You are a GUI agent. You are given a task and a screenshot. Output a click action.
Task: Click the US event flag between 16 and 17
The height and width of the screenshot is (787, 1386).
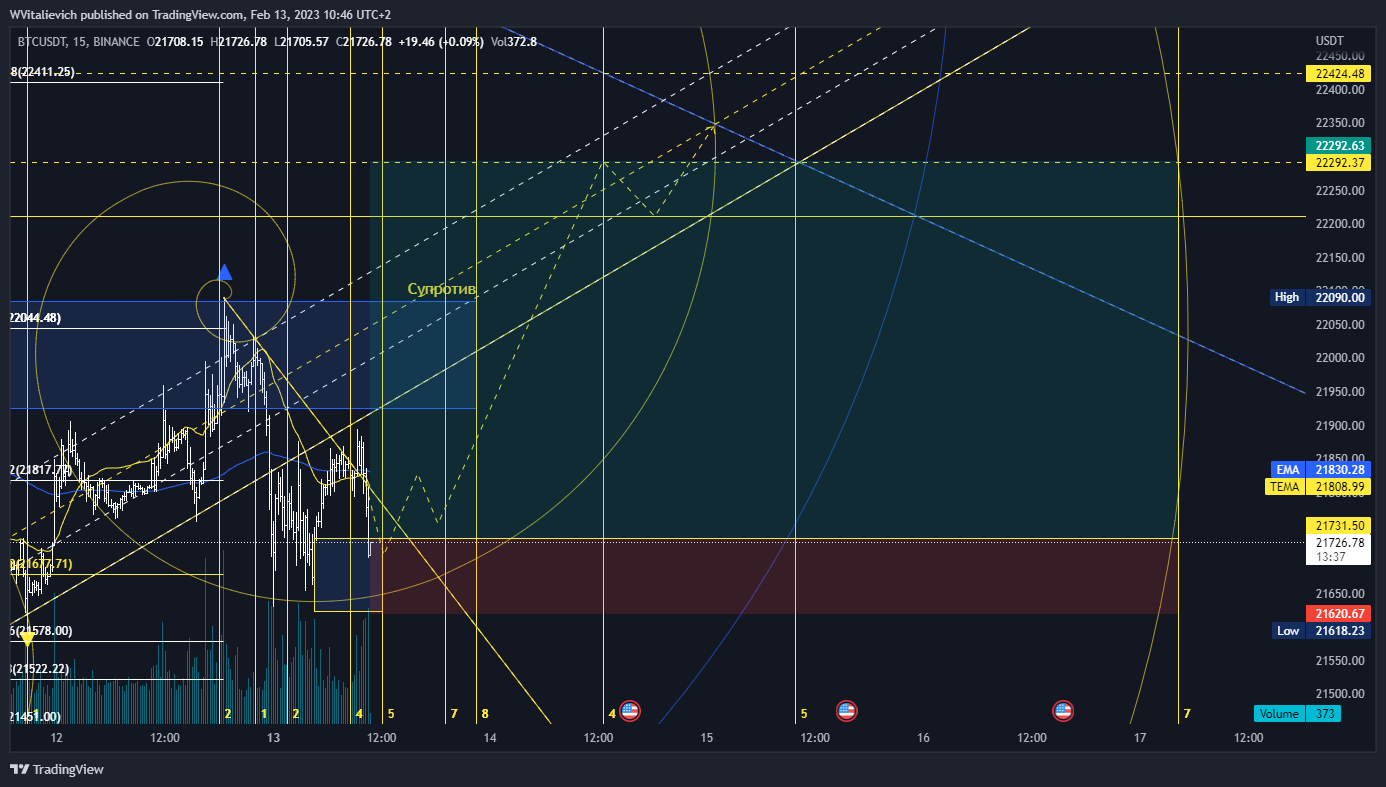pyautogui.click(x=1063, y=711)
